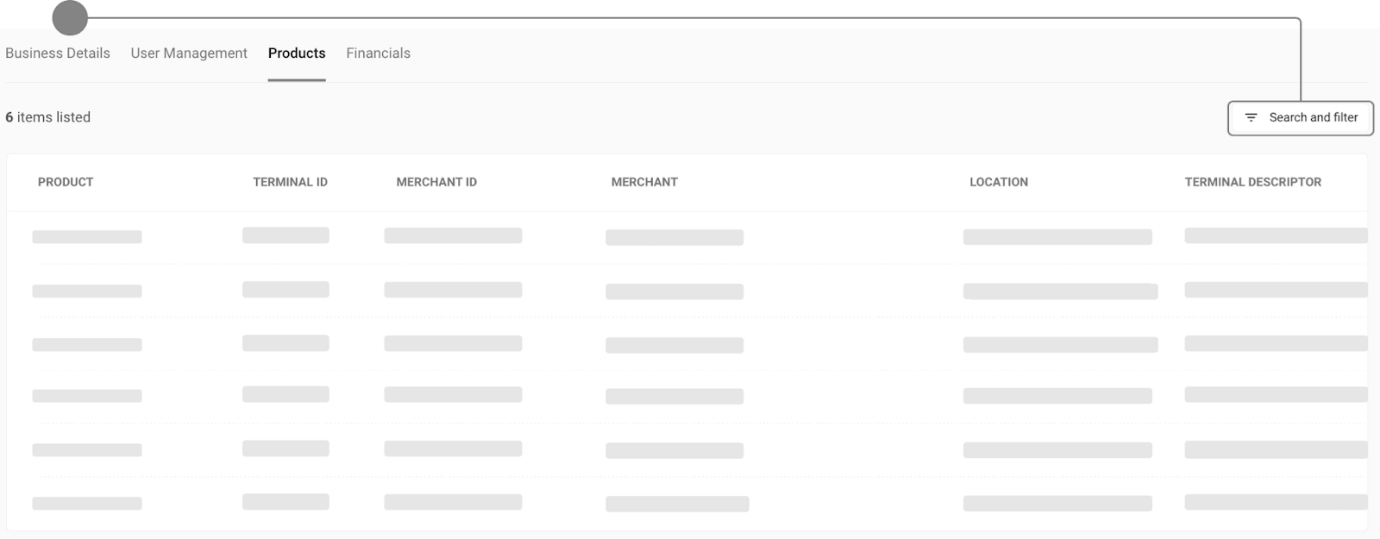This screenshot has width=1380, height=539.
Task: Open the Business Details tab
Action: (x=58, y=53)
